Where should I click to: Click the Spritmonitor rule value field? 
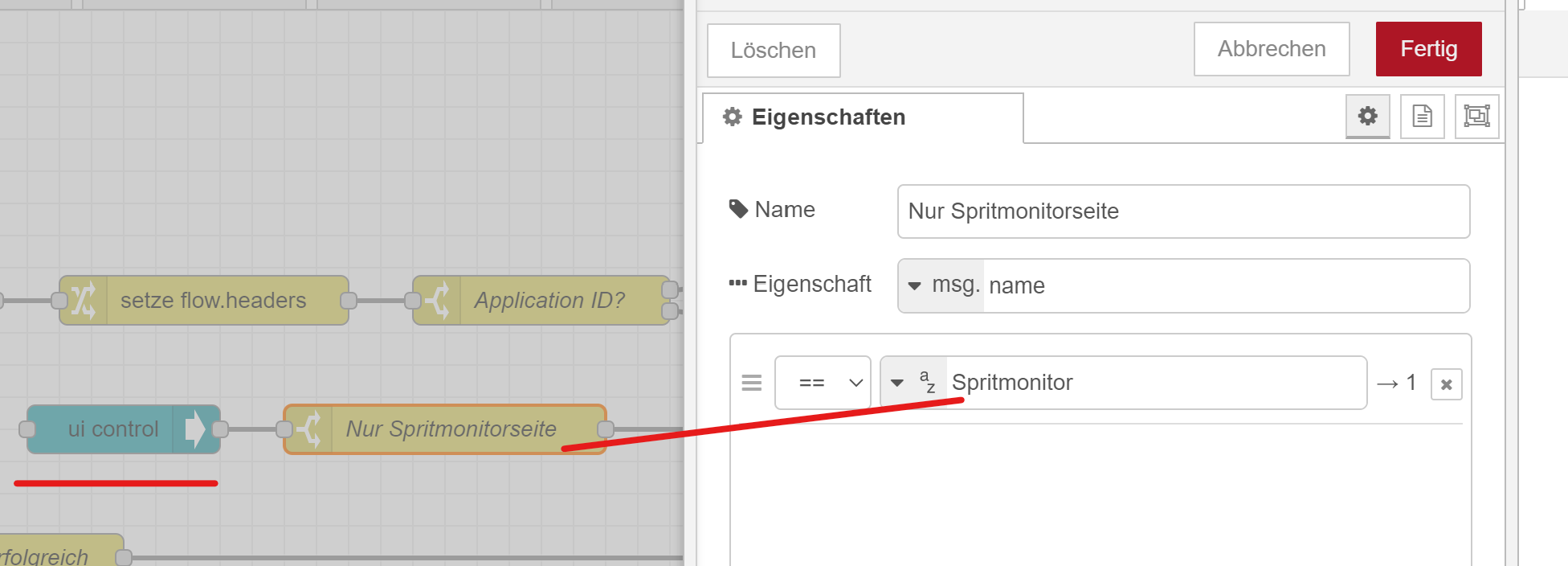[1155, 383]
